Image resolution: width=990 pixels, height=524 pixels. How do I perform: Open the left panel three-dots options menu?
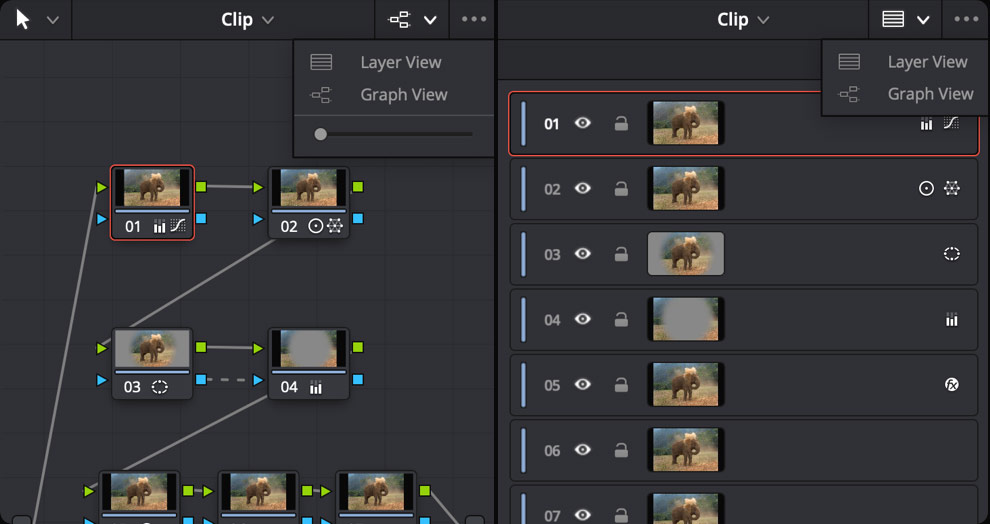(472, 19)
